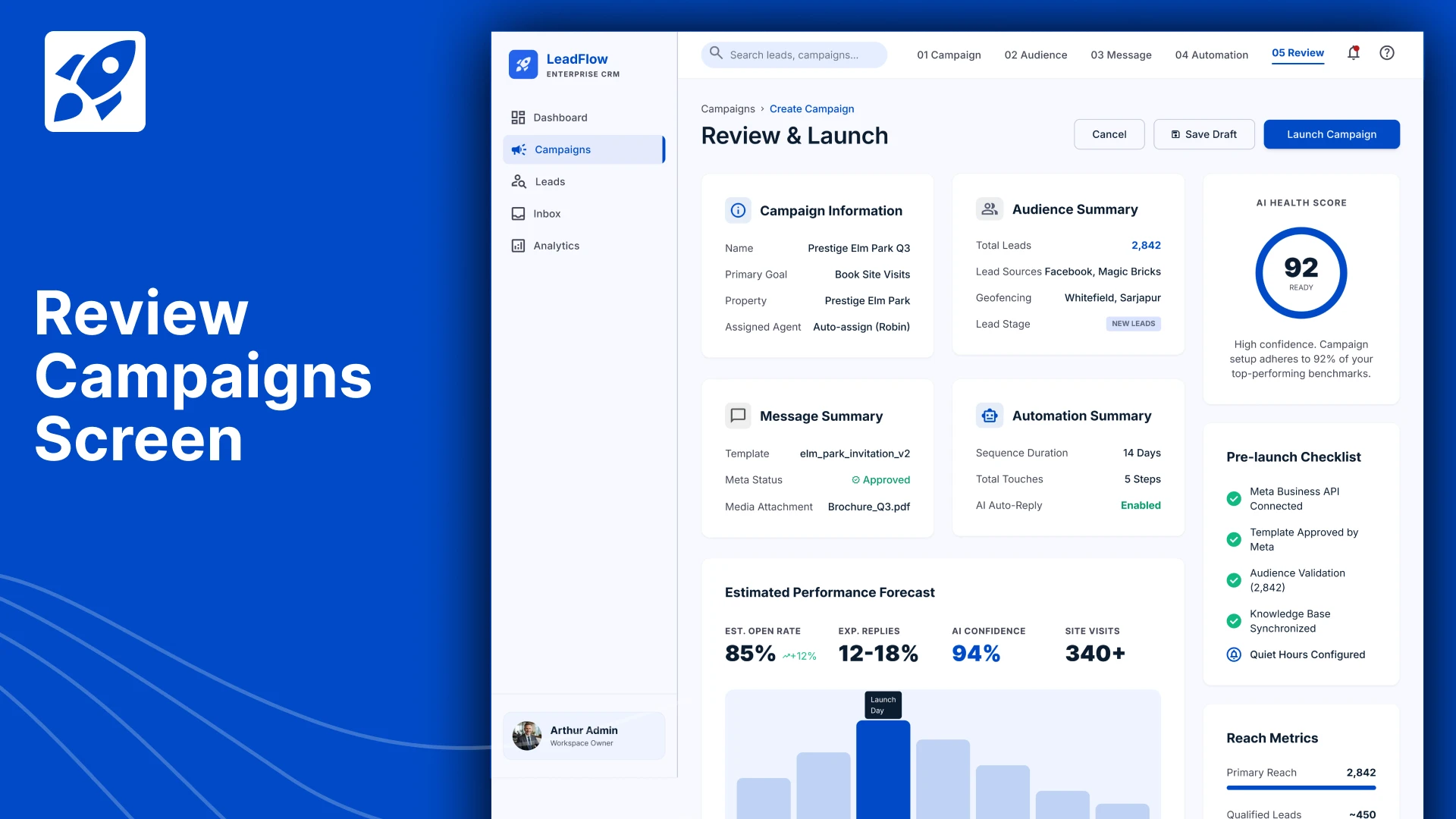Go to step 04 Automation tab

[1211, 55]
